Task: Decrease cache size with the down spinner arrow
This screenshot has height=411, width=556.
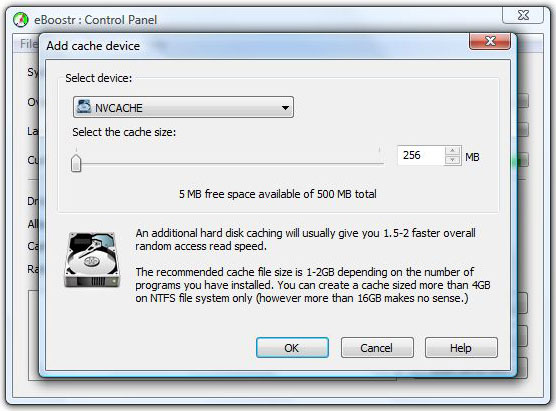Action: pyautogui.click(x=452, y=160)
